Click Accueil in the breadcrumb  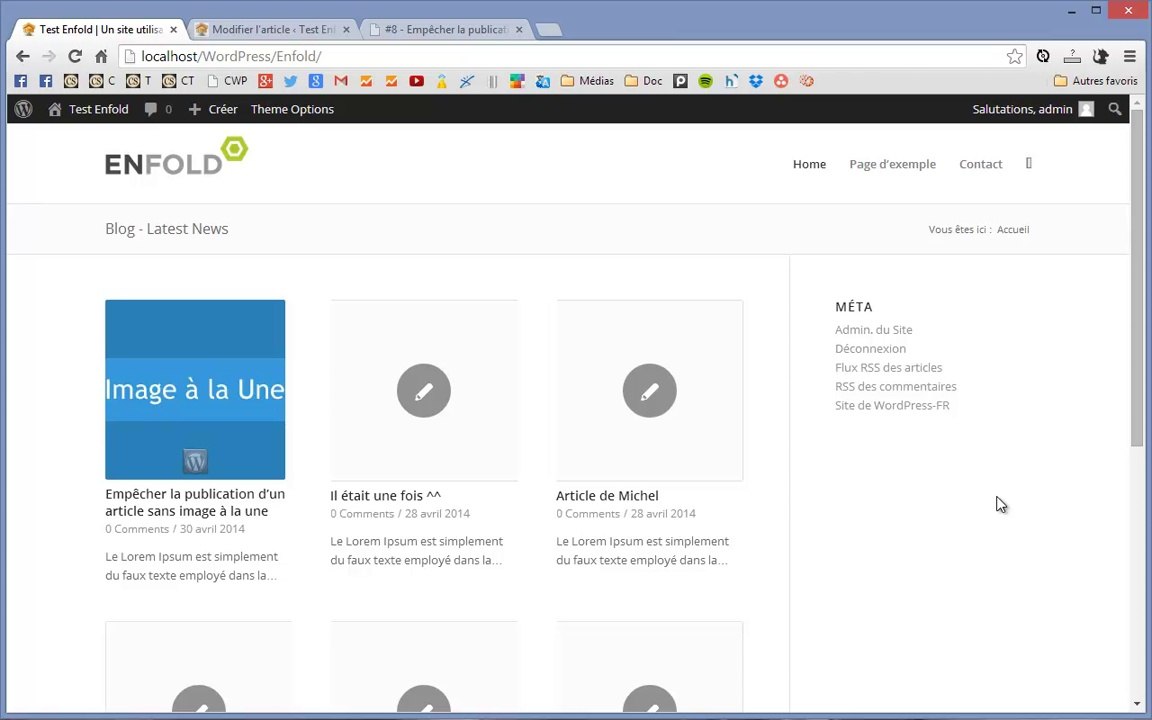[1013, 229]
